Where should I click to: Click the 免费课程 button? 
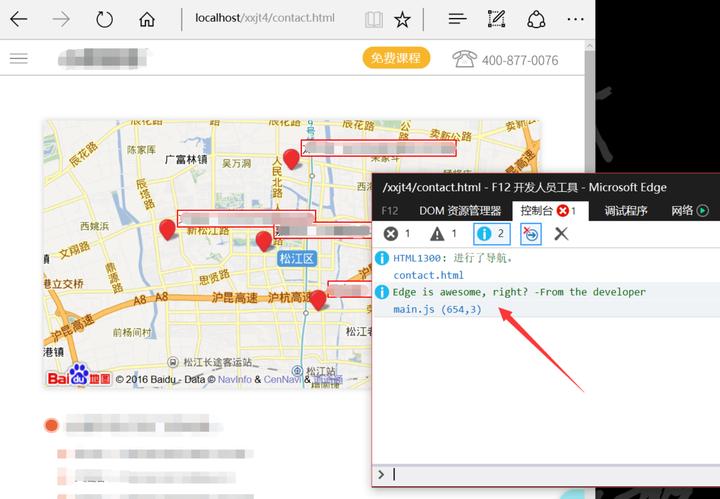[396, 58]
